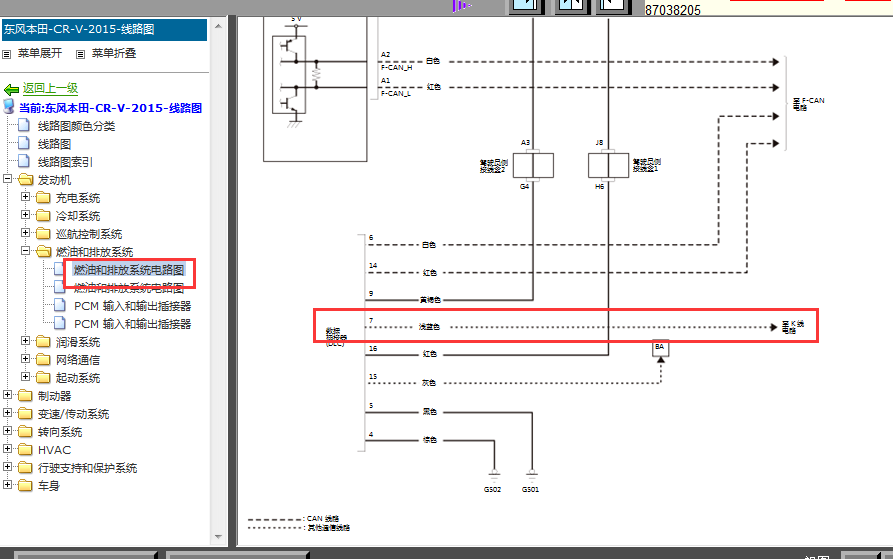Collapse the 发动机 tree node

(7, 179)
